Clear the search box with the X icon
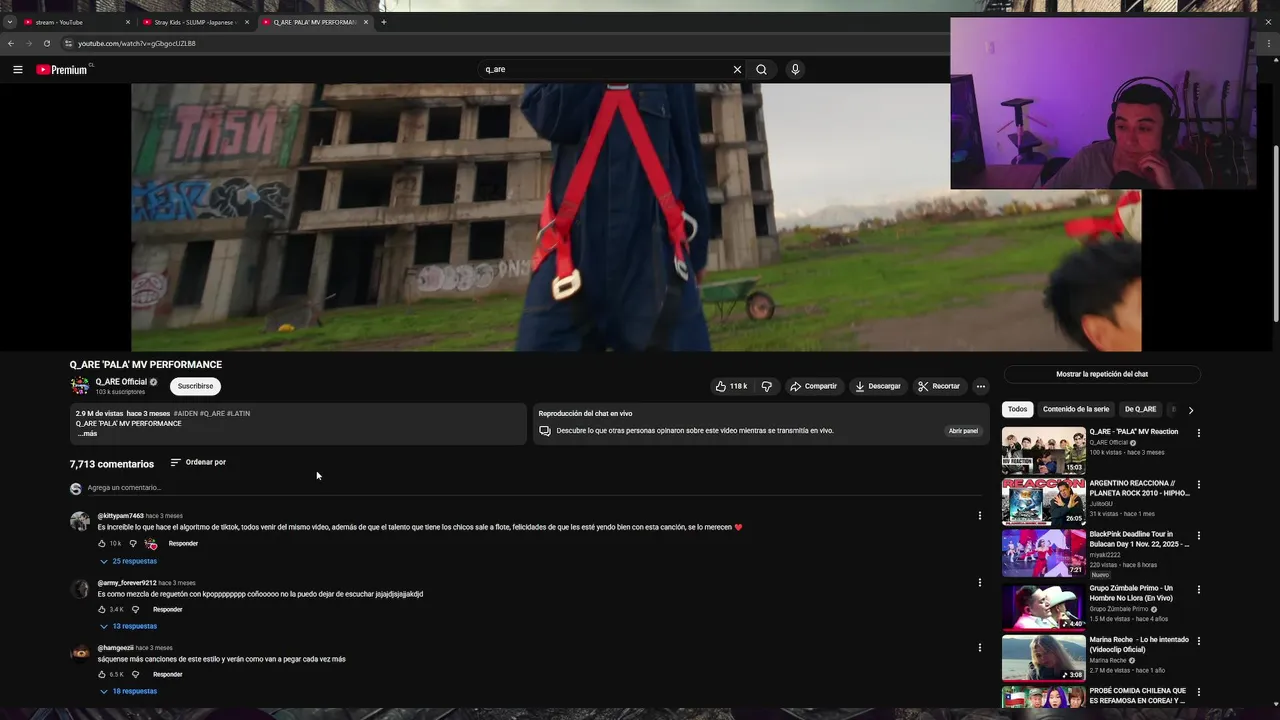This screenshot has width=1280, height=720. 737,69
